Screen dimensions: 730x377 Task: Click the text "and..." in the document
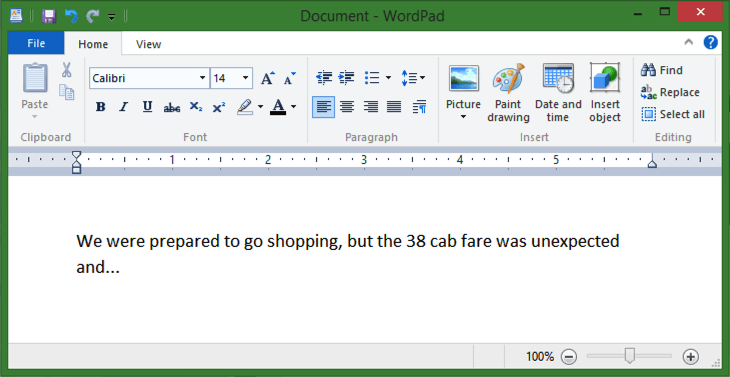[98, 268]
